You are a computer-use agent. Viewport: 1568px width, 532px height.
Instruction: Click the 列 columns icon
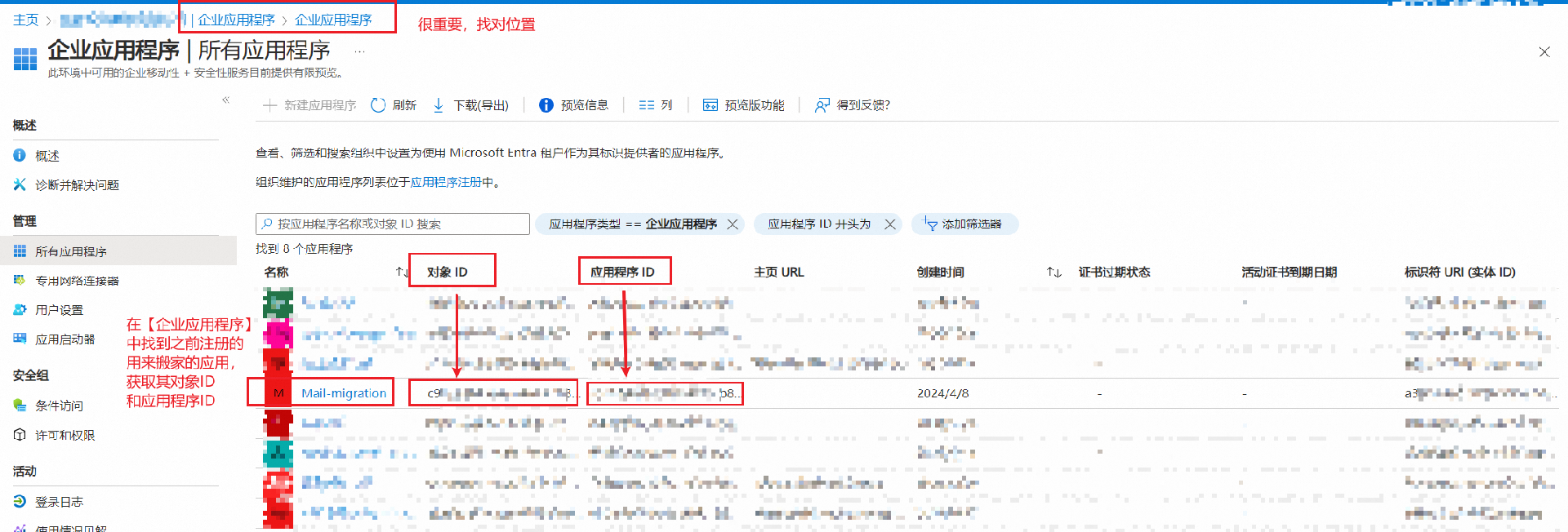pos(647,105)
